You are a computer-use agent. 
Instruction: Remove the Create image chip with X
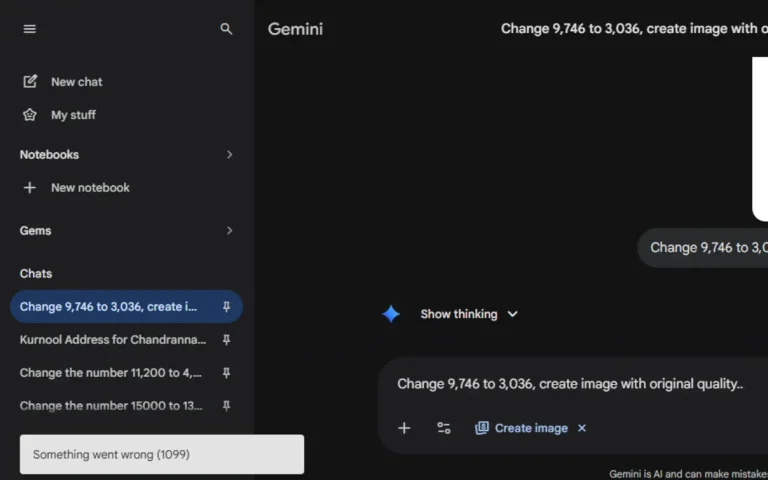pos(582,428)
